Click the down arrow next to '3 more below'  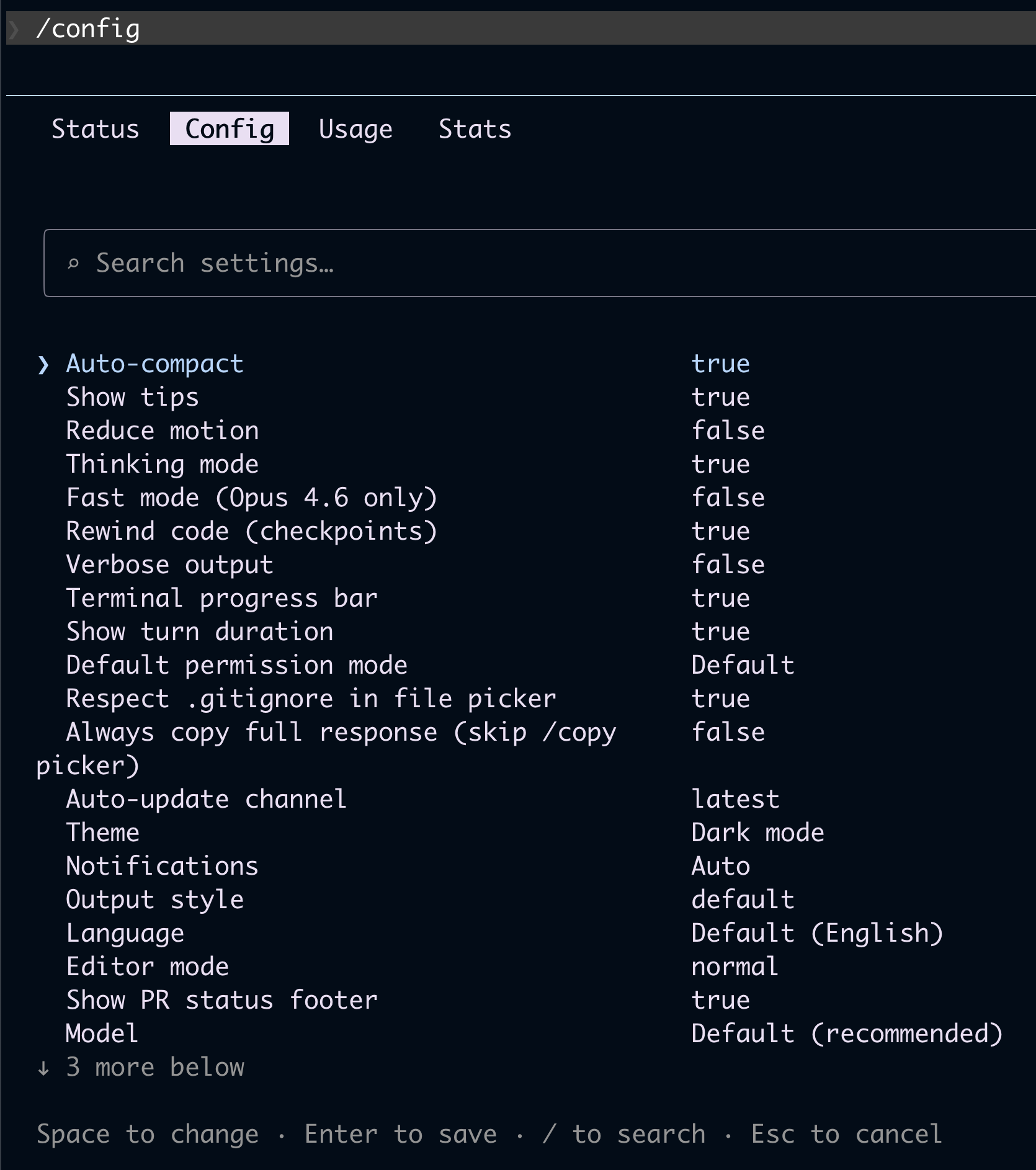(x=43, y=1068)
